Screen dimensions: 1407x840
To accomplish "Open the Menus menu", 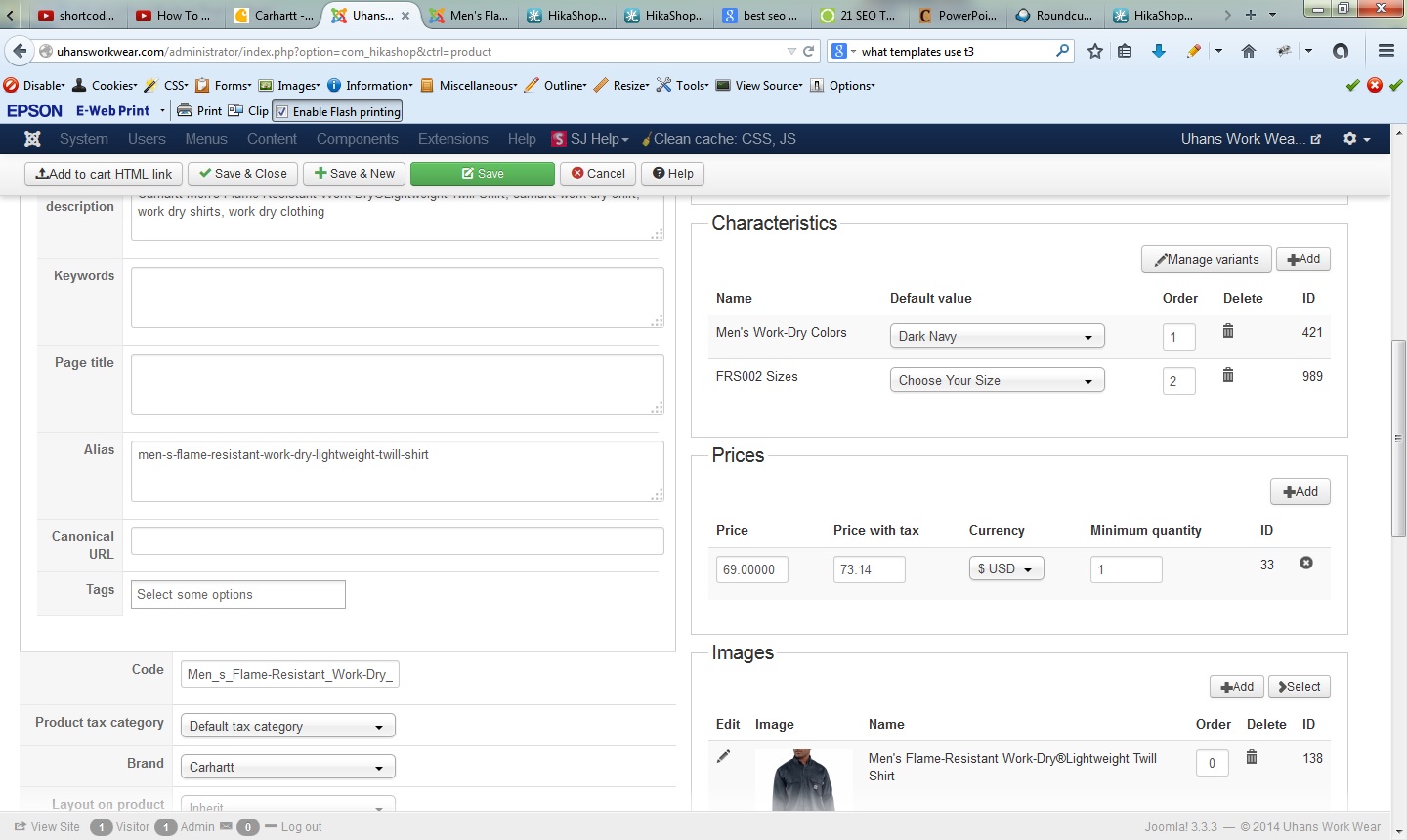I will [x=206, y=139].
